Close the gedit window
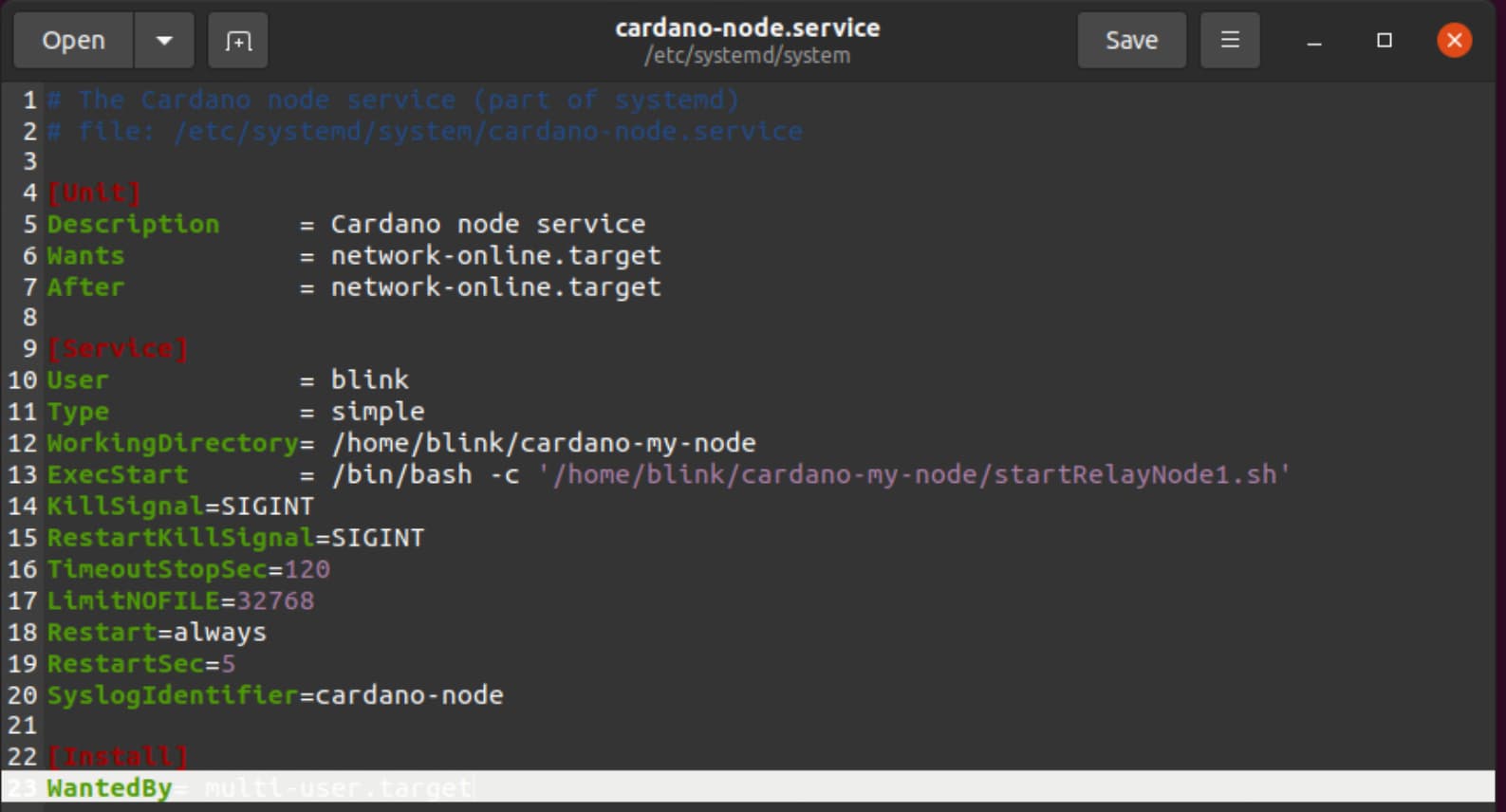This screenshot has height=812, width=1506. [1454, 41]
